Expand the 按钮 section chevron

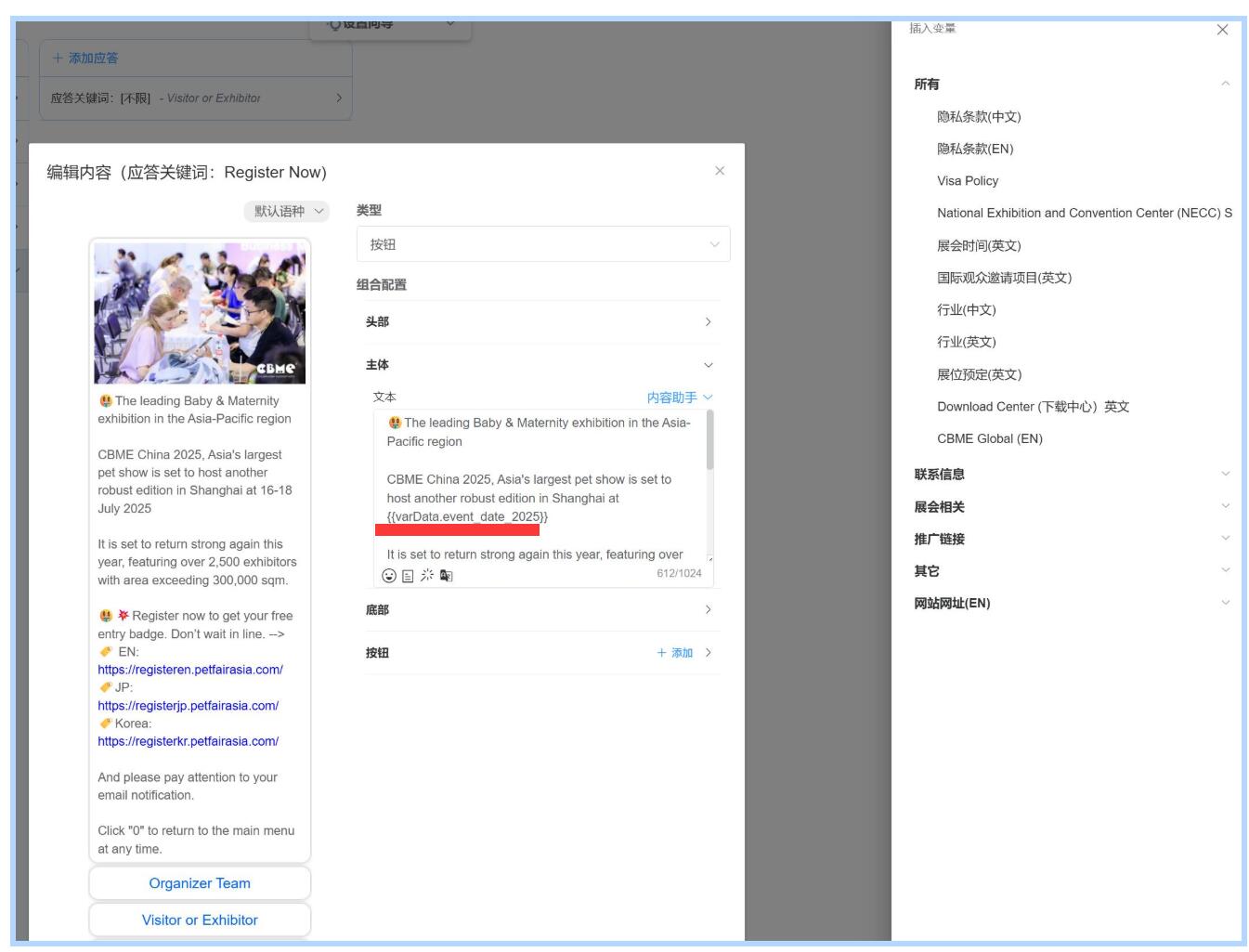[x=709, y=653]
